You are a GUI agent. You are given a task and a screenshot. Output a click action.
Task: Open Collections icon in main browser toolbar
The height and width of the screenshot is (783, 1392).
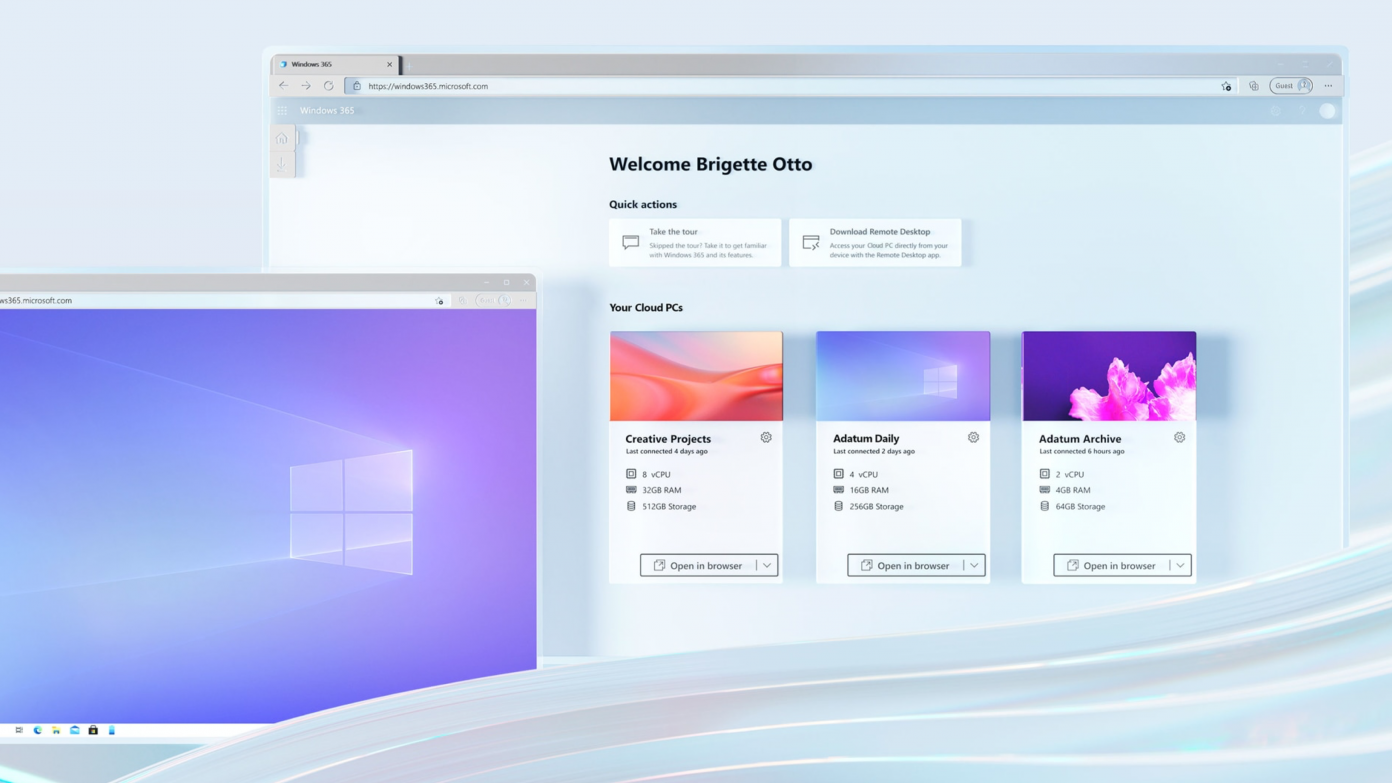pos(1254,86)
